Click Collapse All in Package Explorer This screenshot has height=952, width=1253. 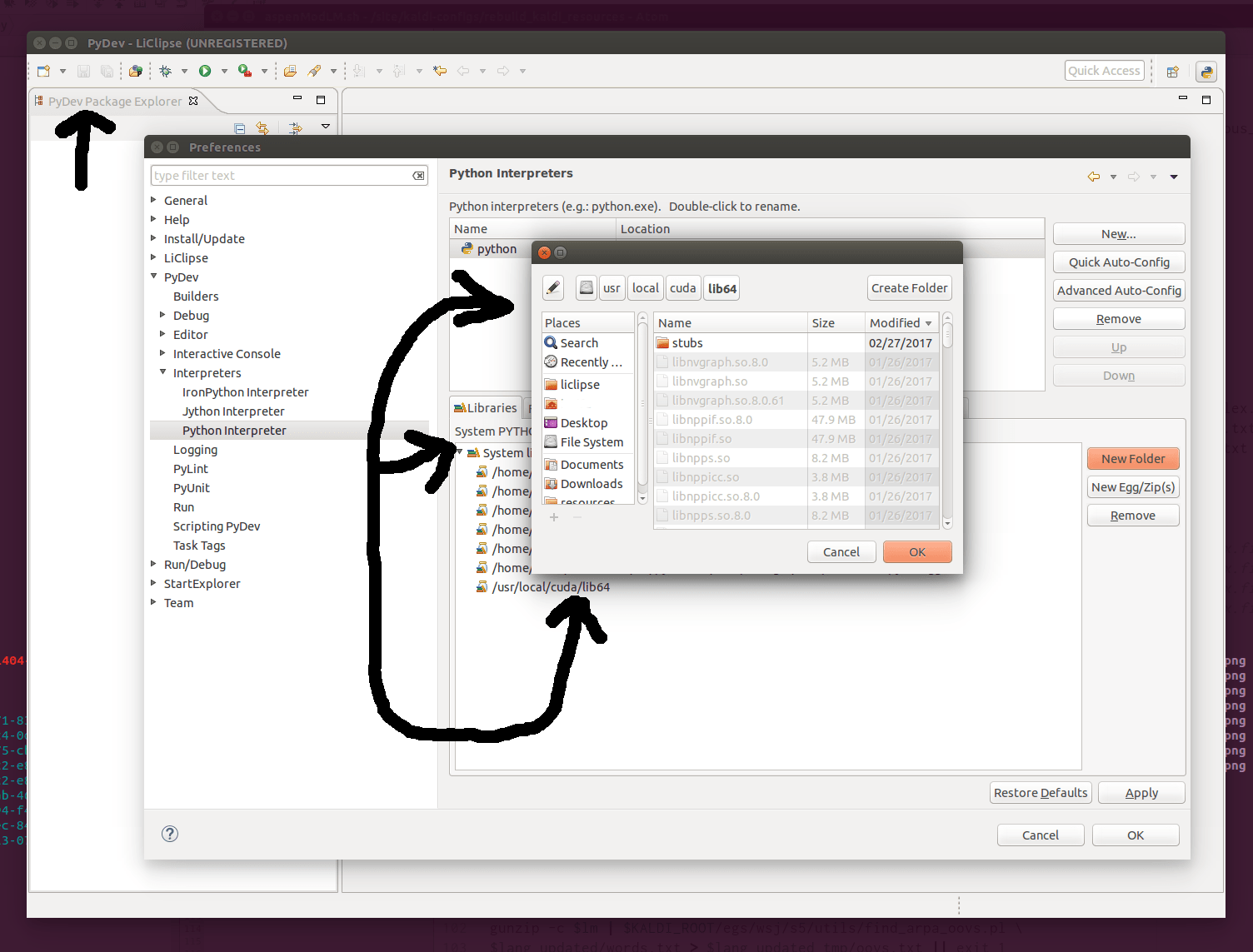[240, 128]
